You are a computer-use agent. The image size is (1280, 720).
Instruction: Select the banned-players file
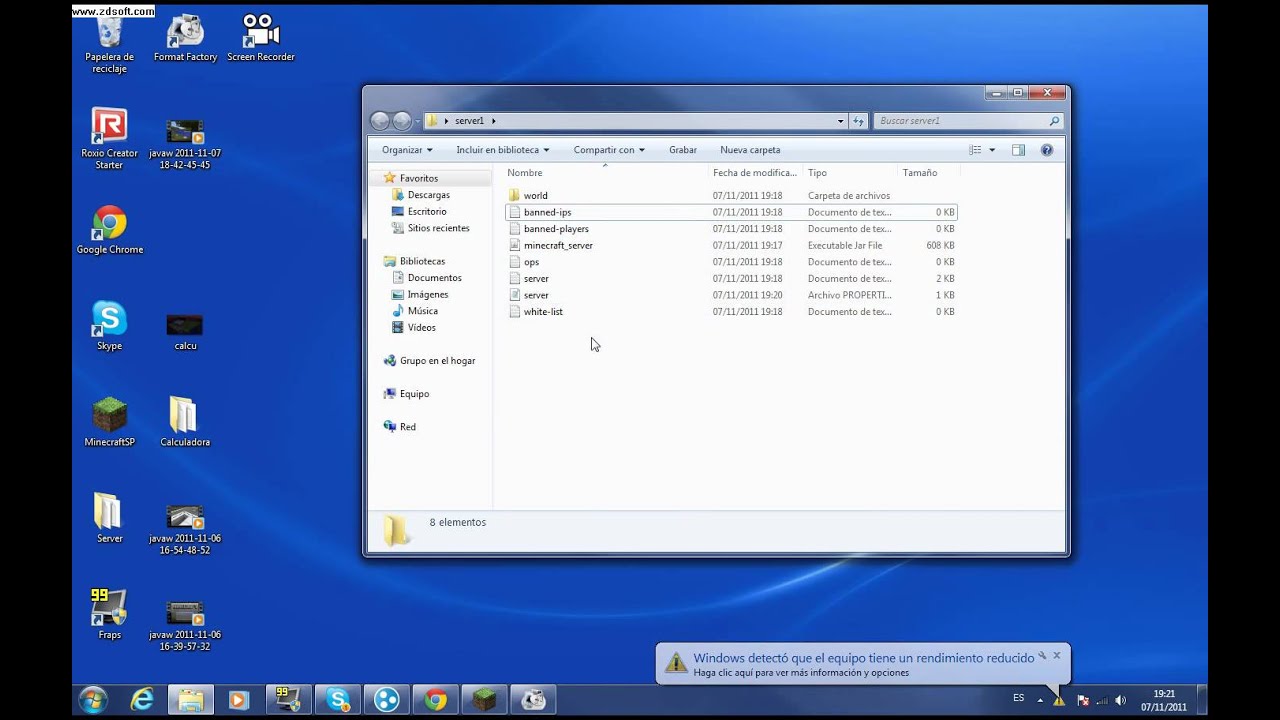pos(732,229)
